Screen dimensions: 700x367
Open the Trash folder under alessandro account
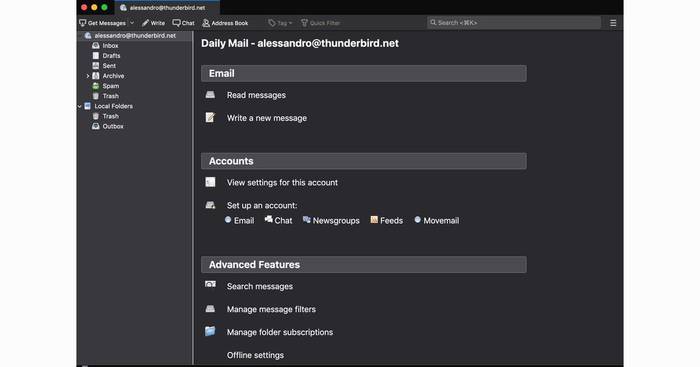coord(110,96)
